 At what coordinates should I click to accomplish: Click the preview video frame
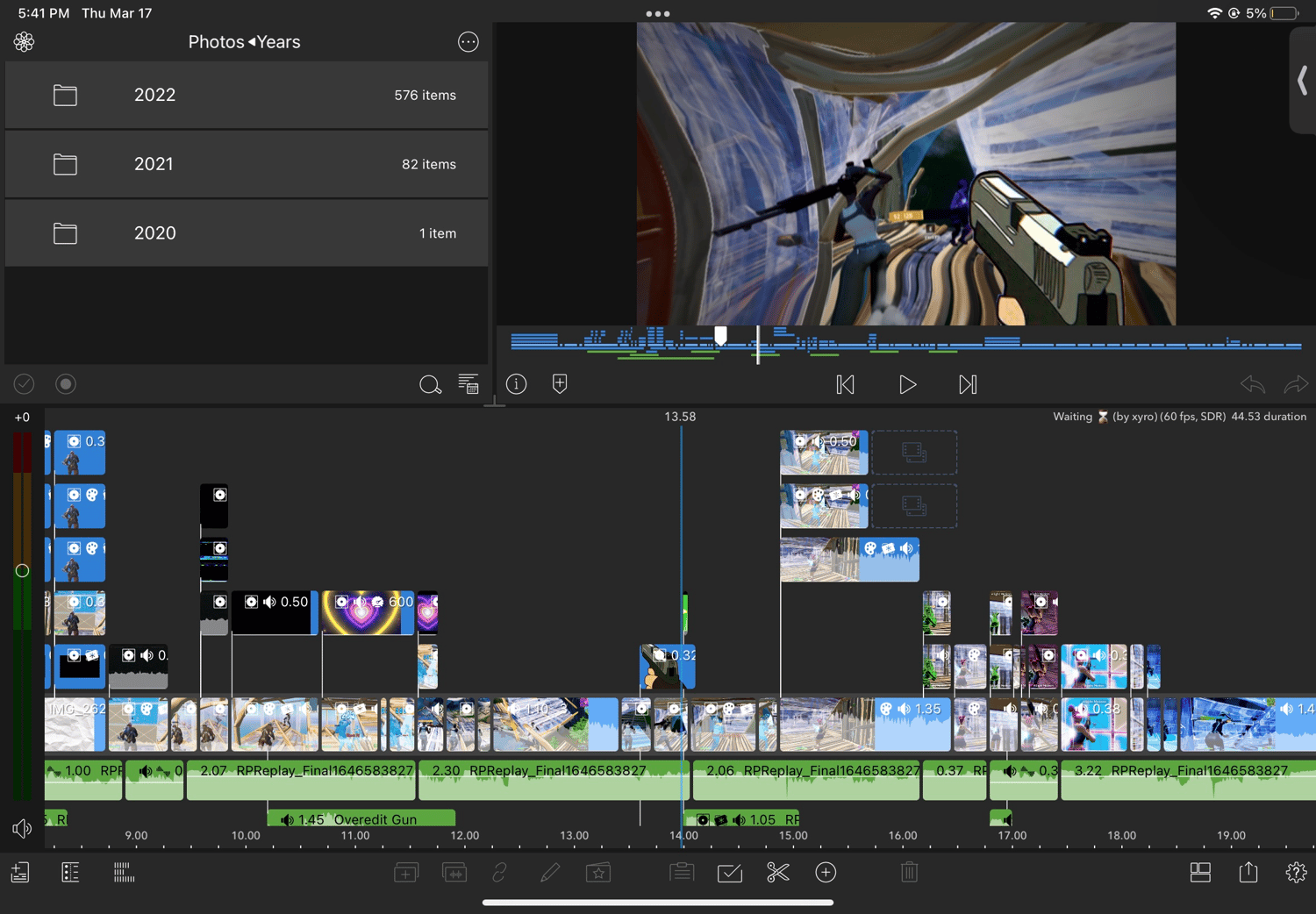coord(906,174)
